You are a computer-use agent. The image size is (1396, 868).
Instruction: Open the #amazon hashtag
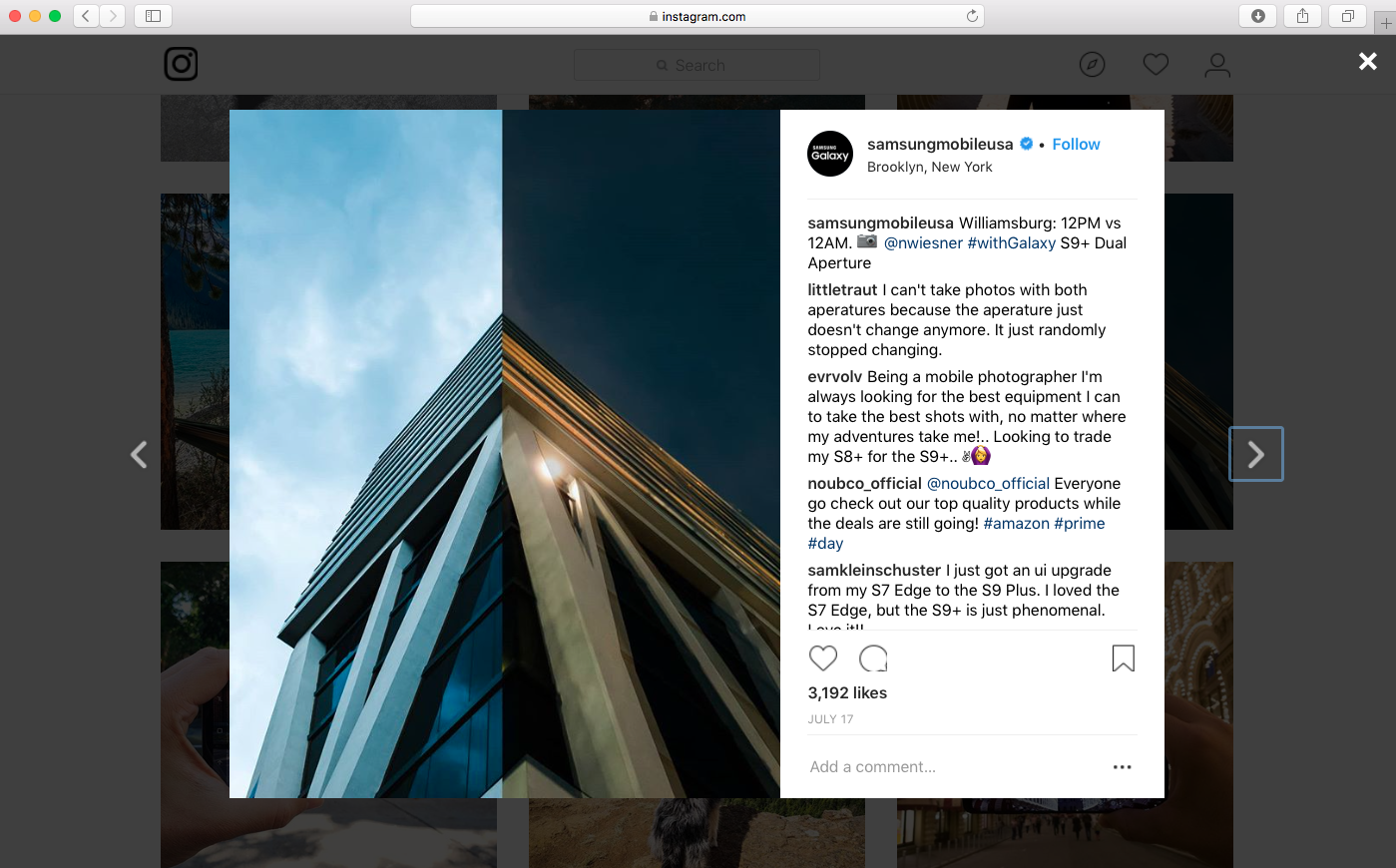pos(1017,523)
